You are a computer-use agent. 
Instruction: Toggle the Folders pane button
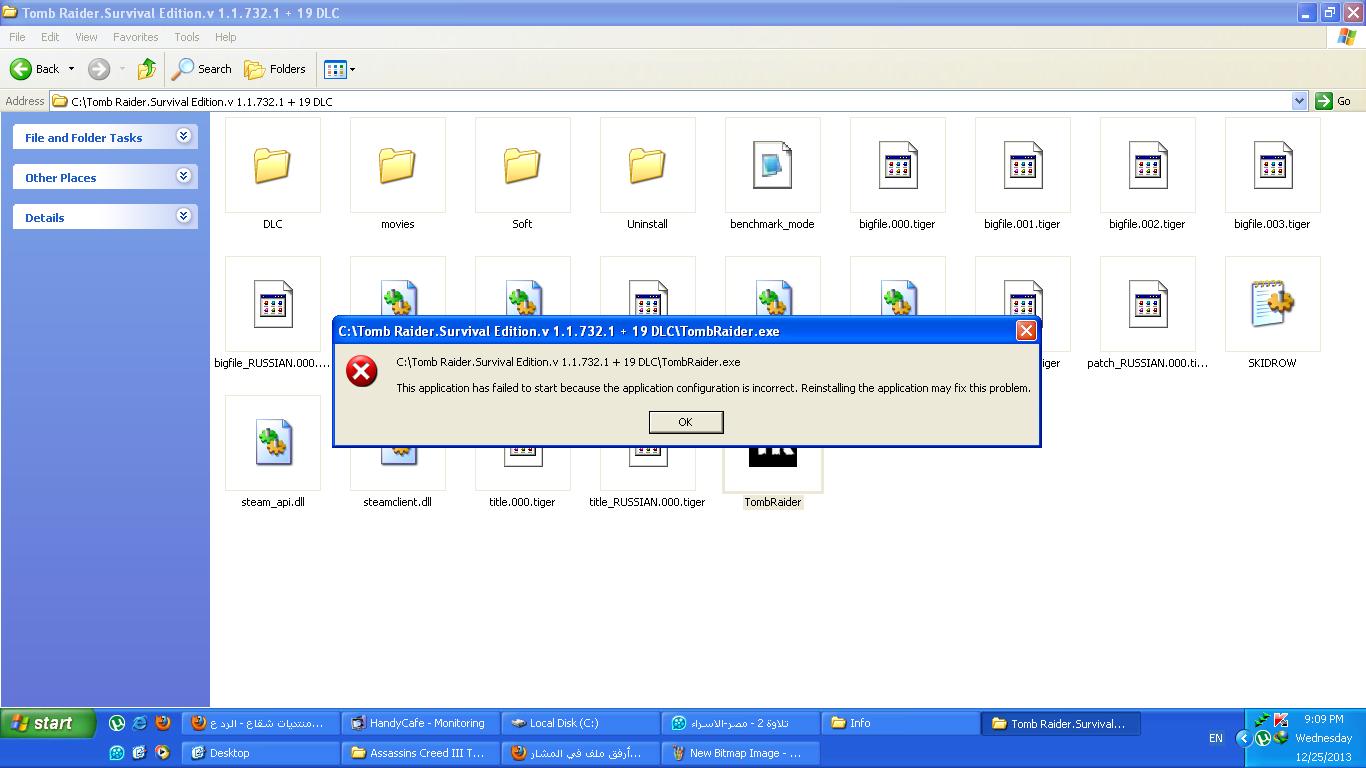tap(275, 69)
